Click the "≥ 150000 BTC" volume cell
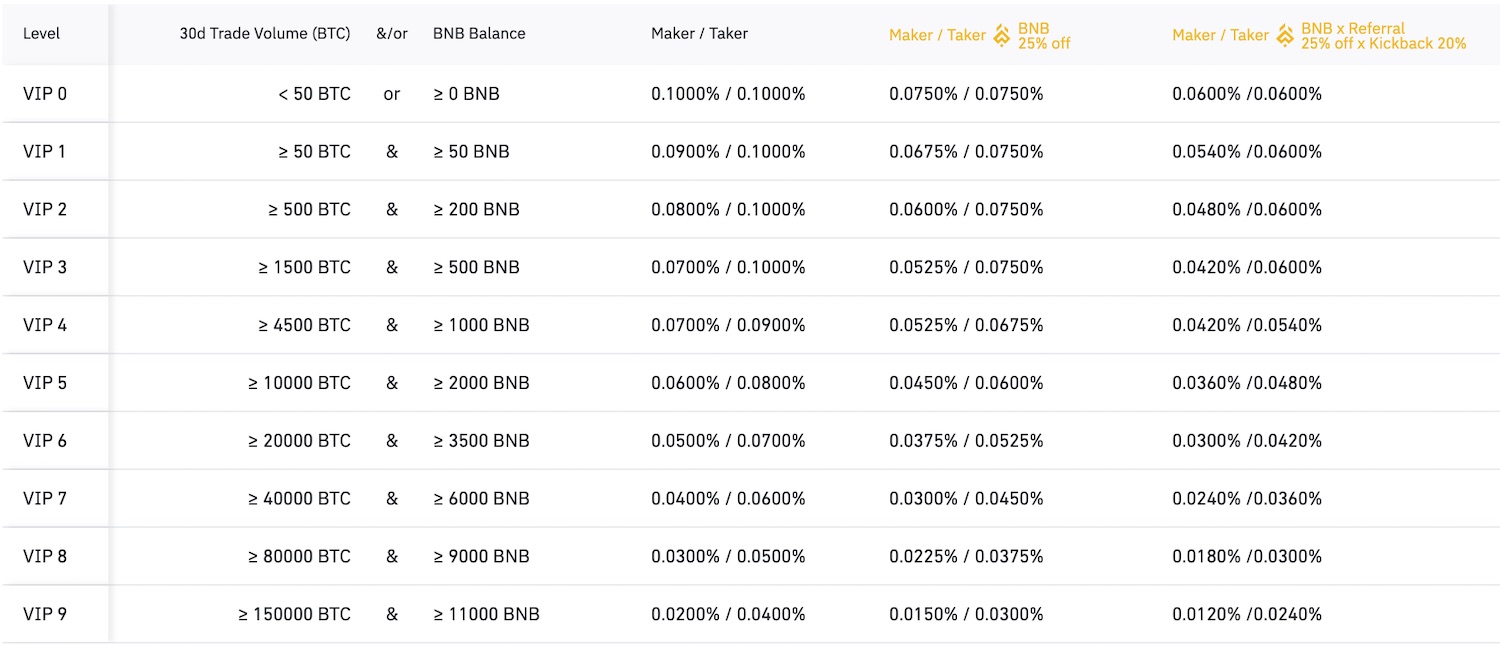This screenshot has height=646, width=1500. pyautogui.click(x=295, y=614)
